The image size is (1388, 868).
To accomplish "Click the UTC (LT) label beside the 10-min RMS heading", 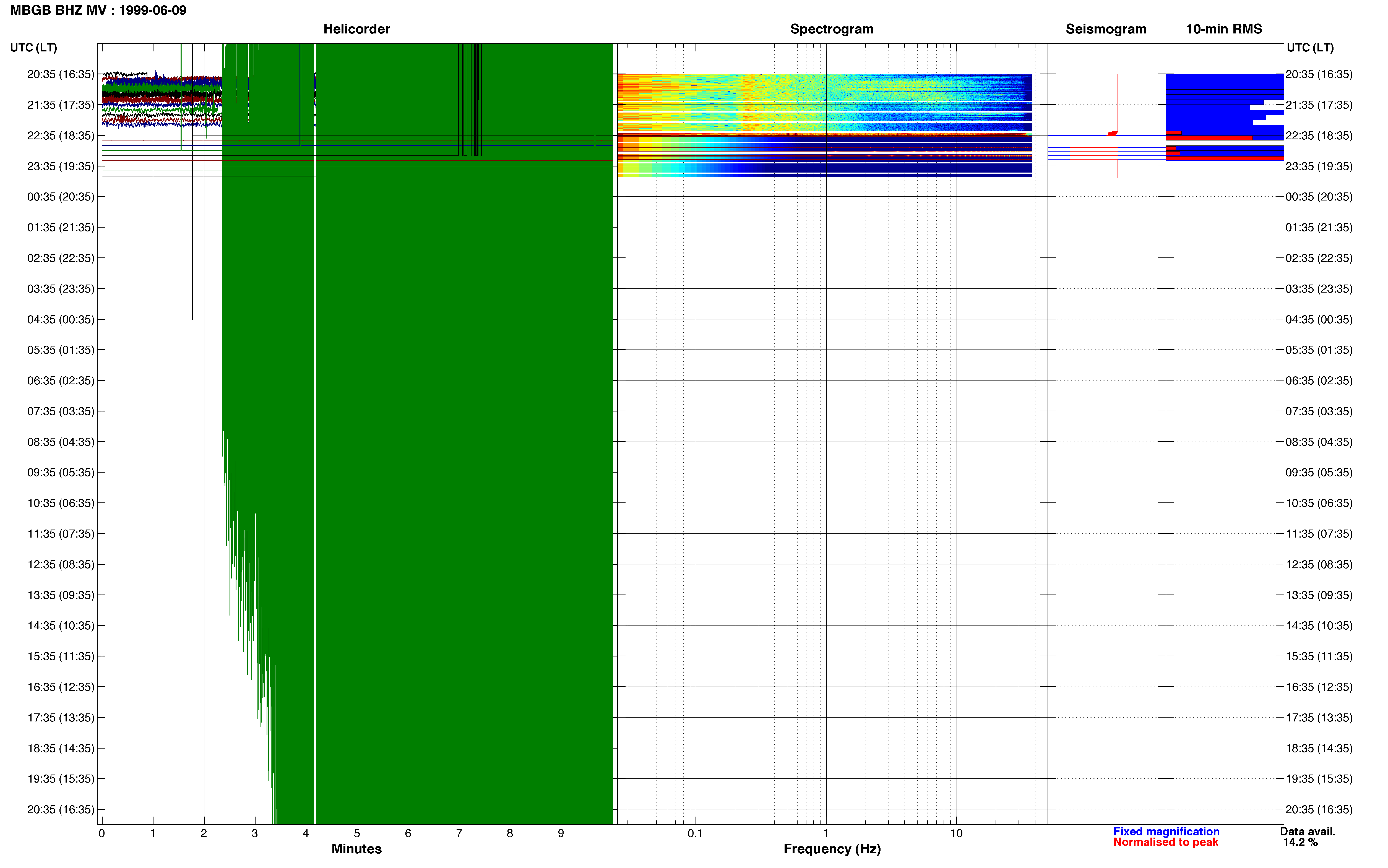I will [x=1310, y=48].
